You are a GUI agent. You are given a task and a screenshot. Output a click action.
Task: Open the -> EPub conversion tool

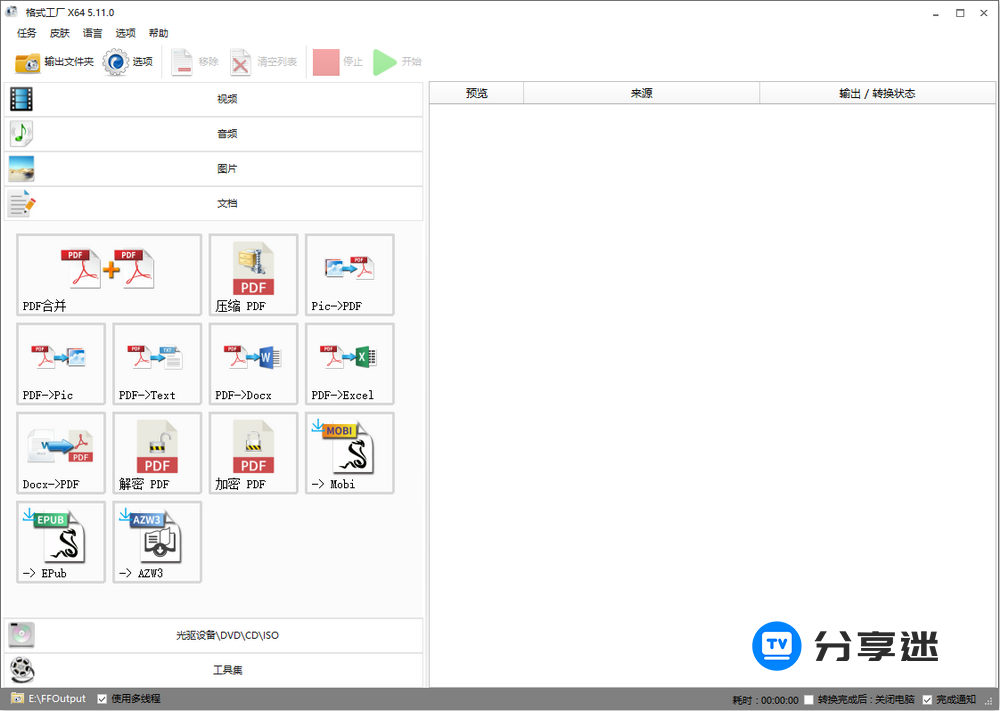click(x=60, y=542)
